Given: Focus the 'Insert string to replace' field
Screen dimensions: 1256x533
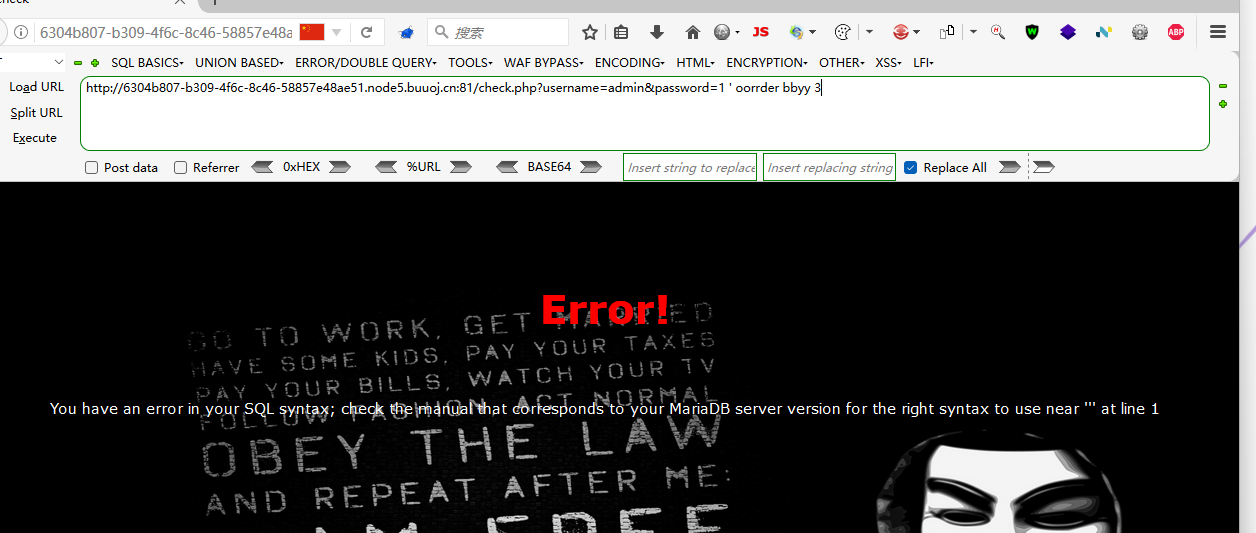Looking at the screenshot, I should coord(690,167).
